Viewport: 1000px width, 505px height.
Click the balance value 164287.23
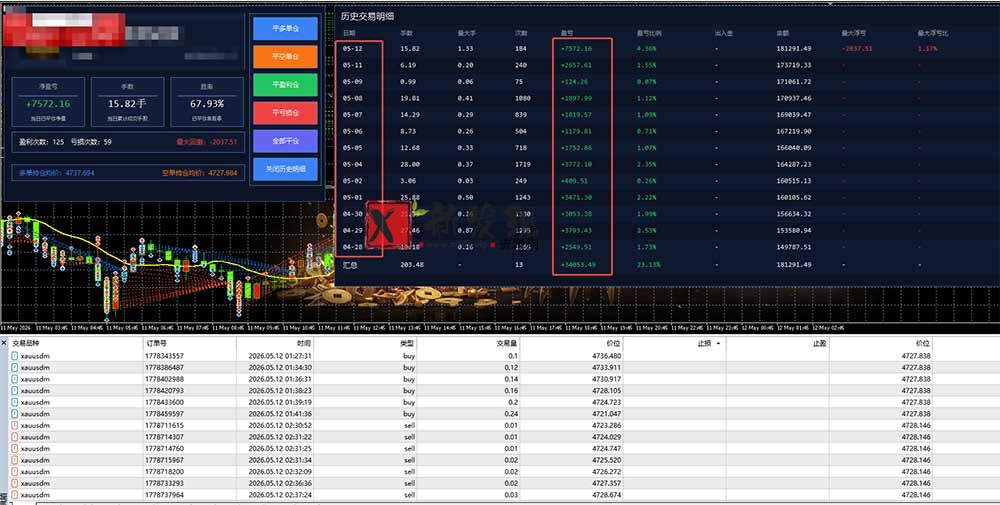click(793, 165)
